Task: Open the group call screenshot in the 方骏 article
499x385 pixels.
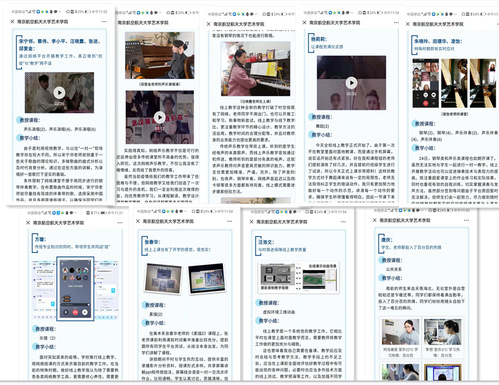Action: point(75,289)
